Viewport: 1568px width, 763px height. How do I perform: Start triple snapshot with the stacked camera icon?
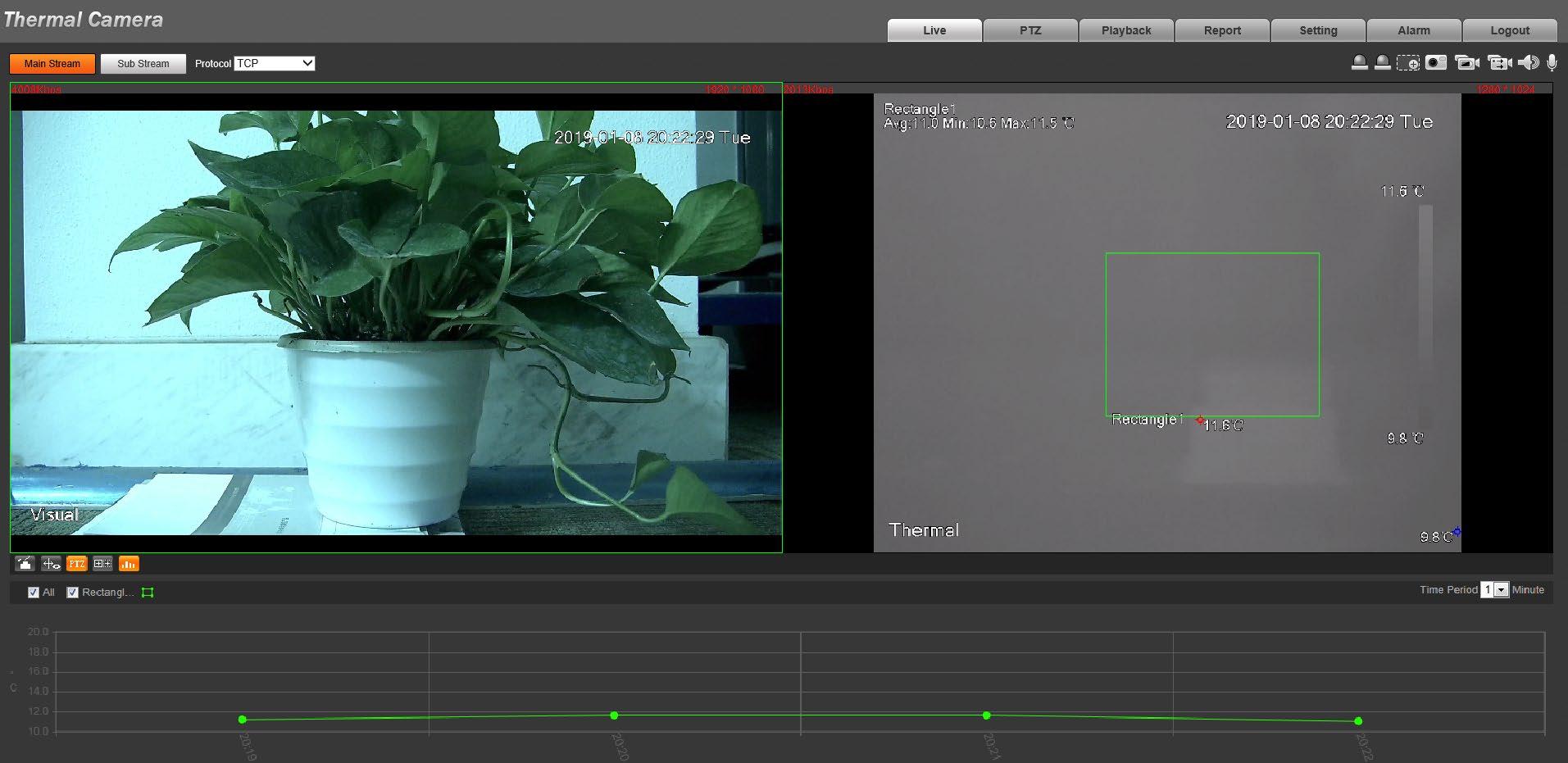coord(1466,63)
